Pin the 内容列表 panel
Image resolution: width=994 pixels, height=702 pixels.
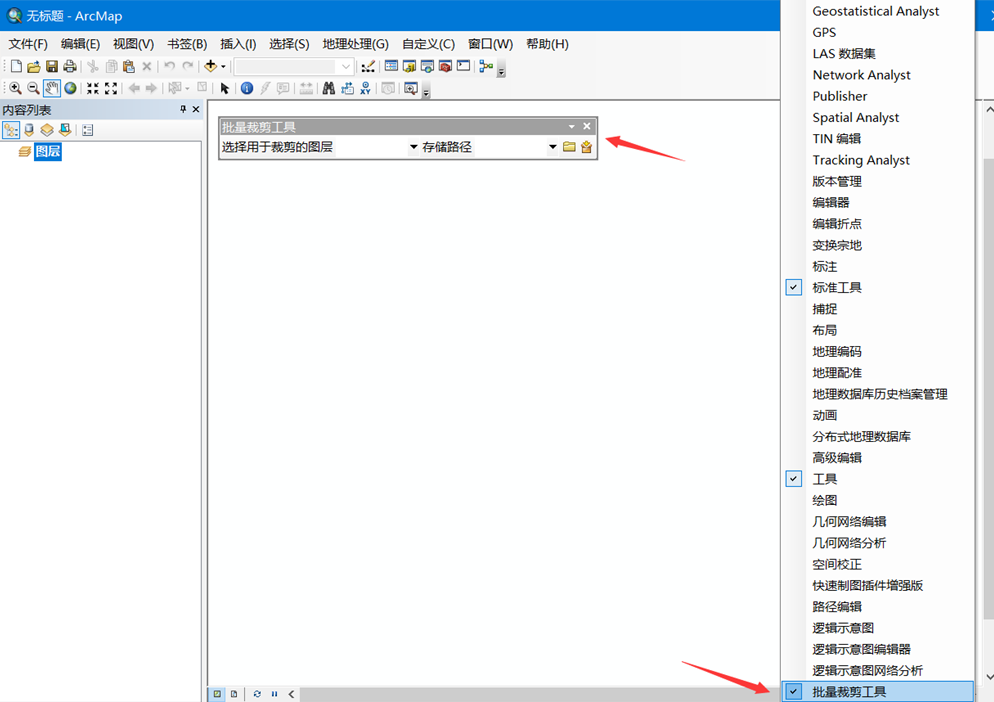coord(183,109)
